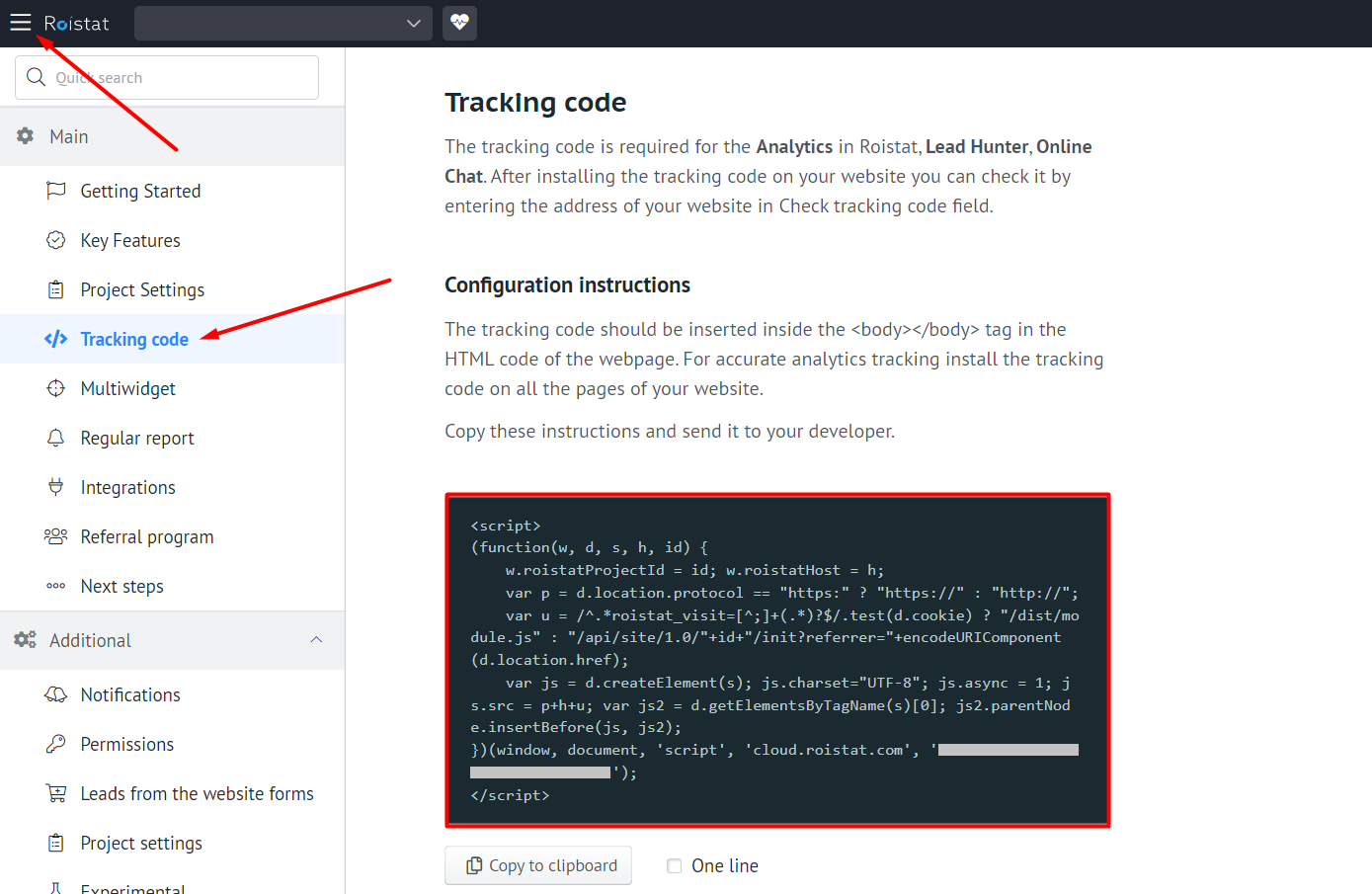The width and height of the screenshot is (1372, 894).
Task: Open Permissions page
Action: point(127,744)
